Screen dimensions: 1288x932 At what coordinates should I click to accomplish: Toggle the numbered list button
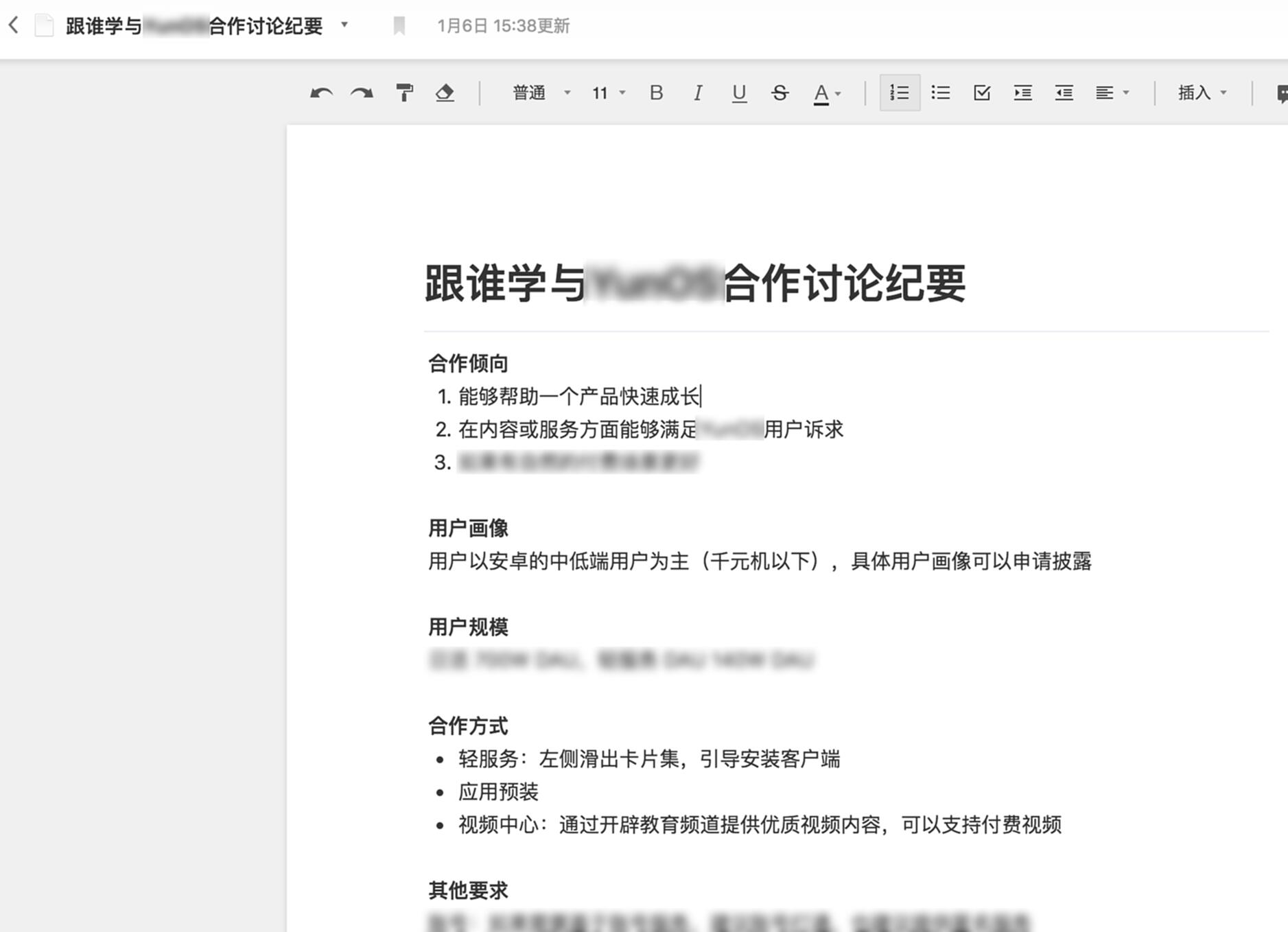(899, 93)
